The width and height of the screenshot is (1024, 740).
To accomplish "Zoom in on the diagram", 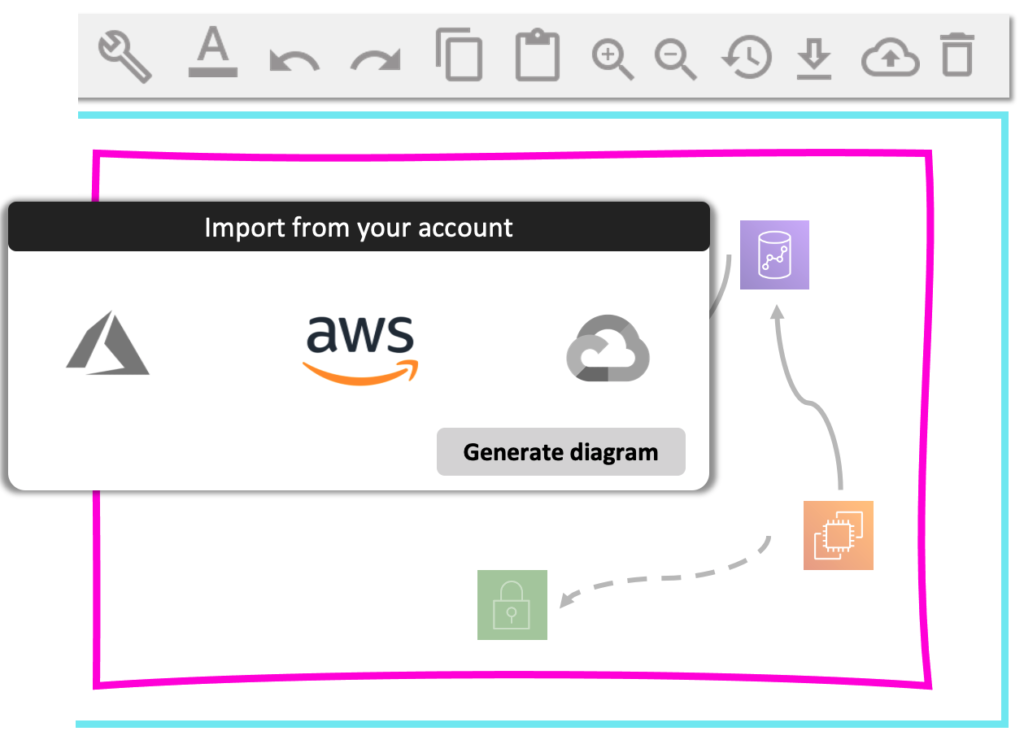I will point(612,59).
